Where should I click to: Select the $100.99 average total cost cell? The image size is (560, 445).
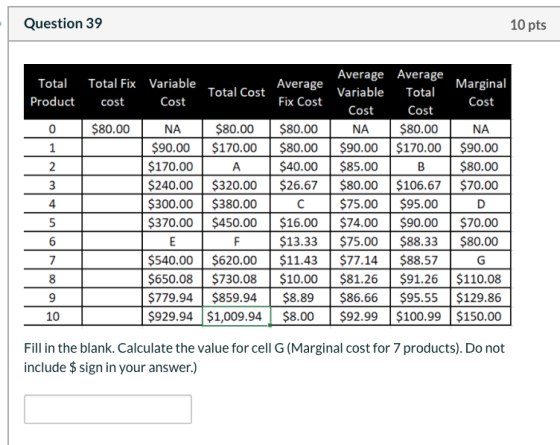pyautogui.click(x=421, y=316)
